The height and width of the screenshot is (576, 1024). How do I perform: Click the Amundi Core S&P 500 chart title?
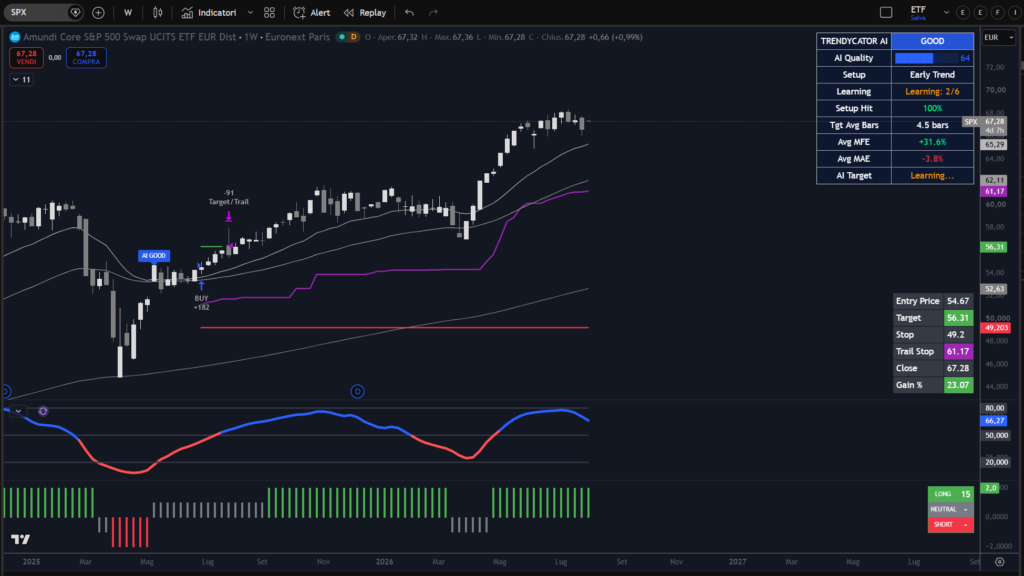coord(129,37)
